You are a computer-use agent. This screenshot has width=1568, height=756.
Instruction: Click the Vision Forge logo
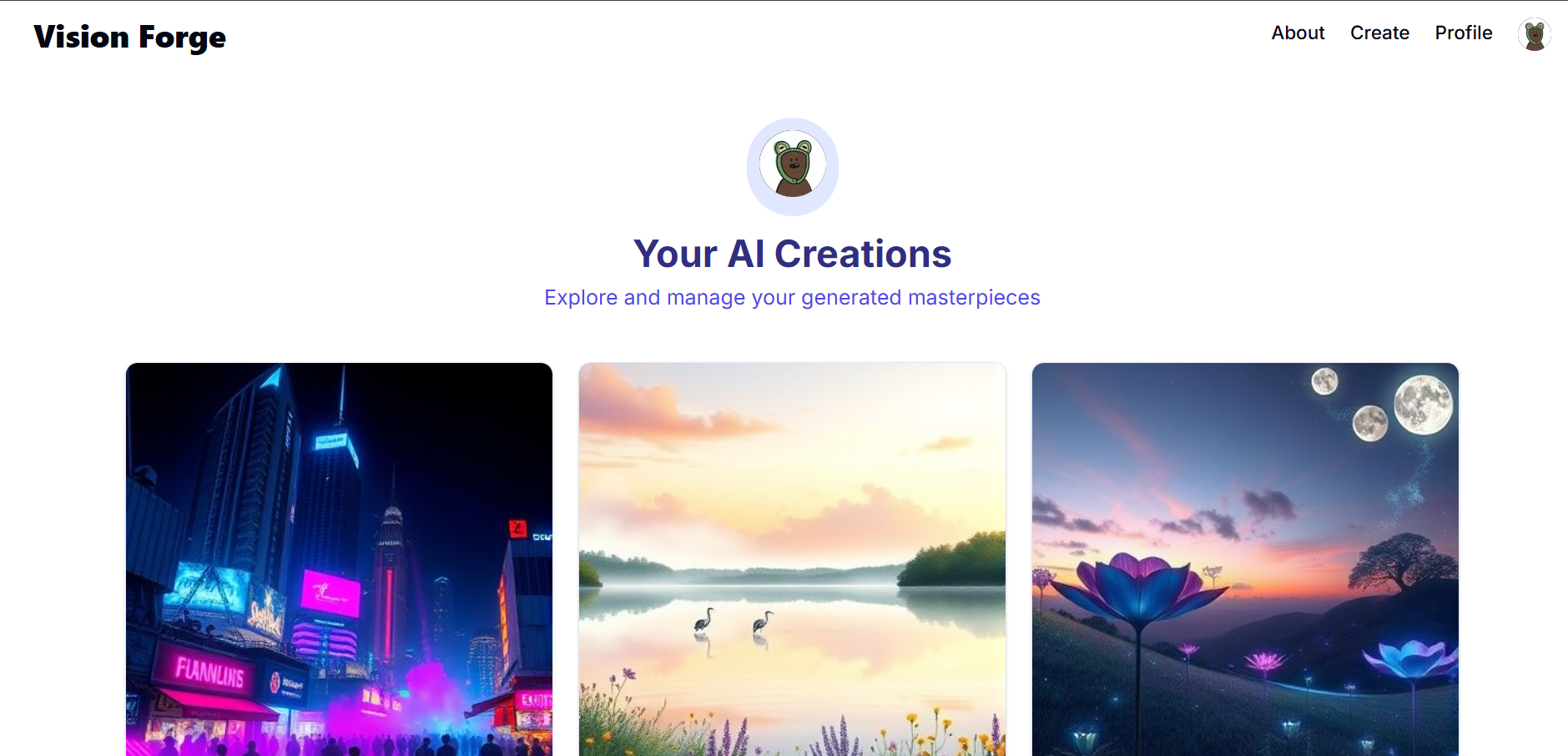pyautogui.click(x=130, y=37)
